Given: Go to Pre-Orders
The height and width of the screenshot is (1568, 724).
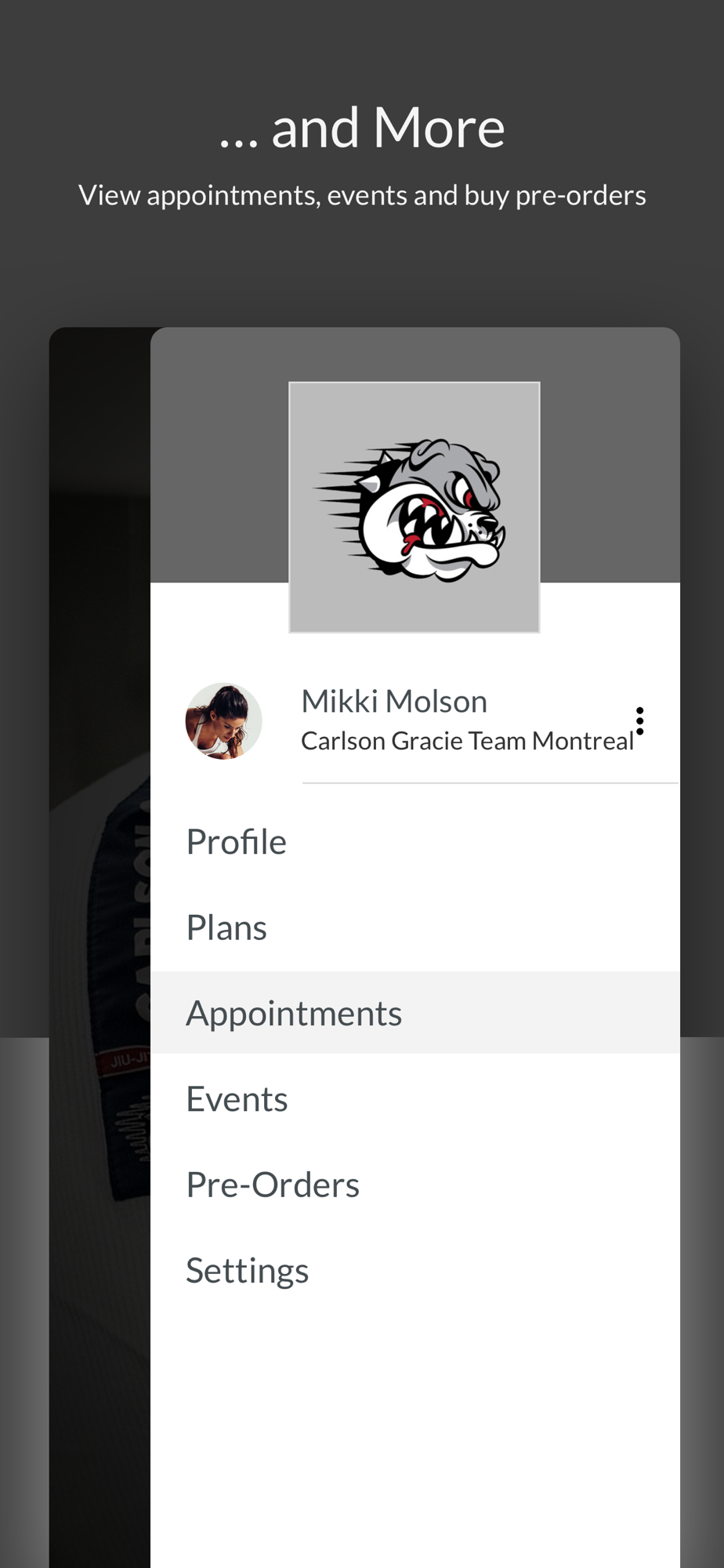Looking at the screenshot, I should pyautogui.click(x=414, y=1185).
